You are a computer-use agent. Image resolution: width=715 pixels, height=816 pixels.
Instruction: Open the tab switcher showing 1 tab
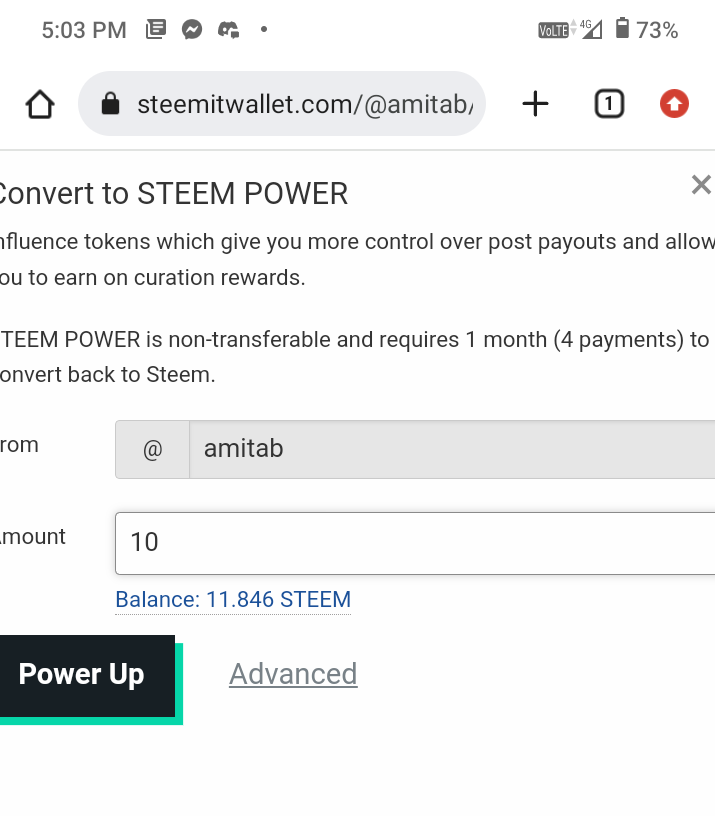point(609,104)
